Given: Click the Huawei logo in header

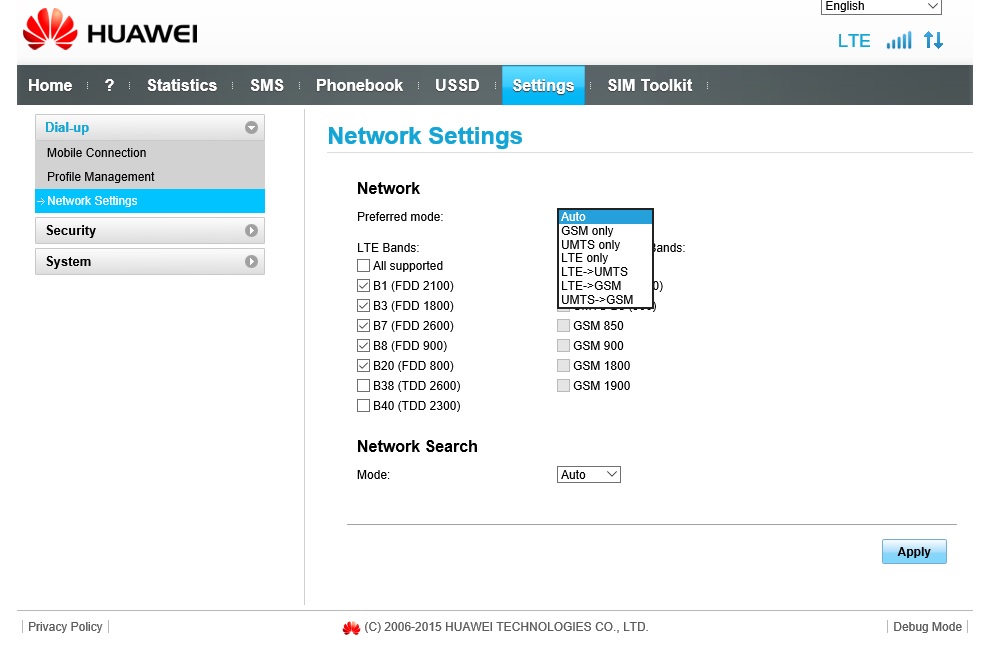Looking at the screenshot, I should (109, 34).
